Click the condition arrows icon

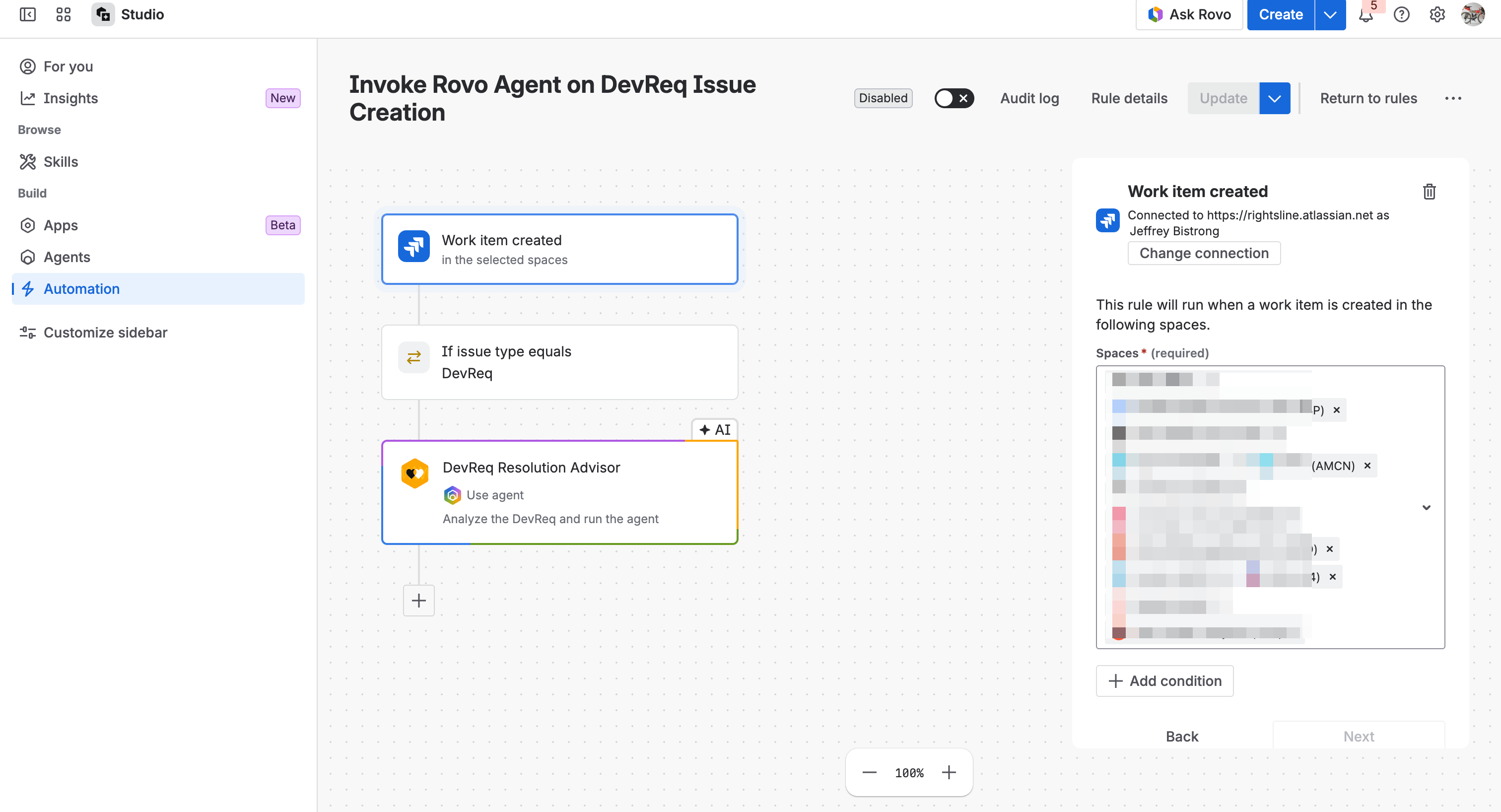coord(413,357)
